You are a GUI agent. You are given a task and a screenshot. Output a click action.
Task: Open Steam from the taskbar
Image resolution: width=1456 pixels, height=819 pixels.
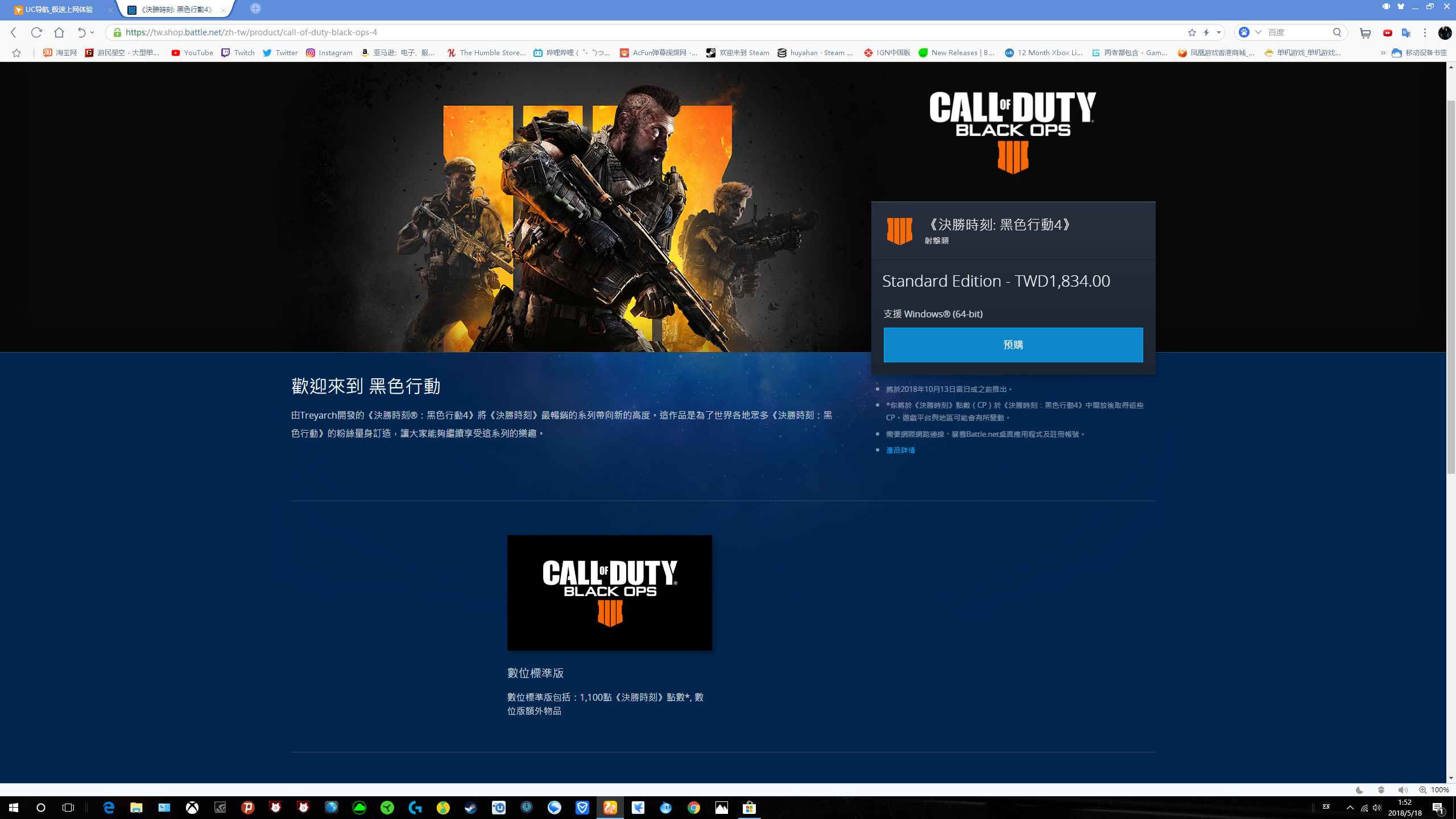[471, 808]
